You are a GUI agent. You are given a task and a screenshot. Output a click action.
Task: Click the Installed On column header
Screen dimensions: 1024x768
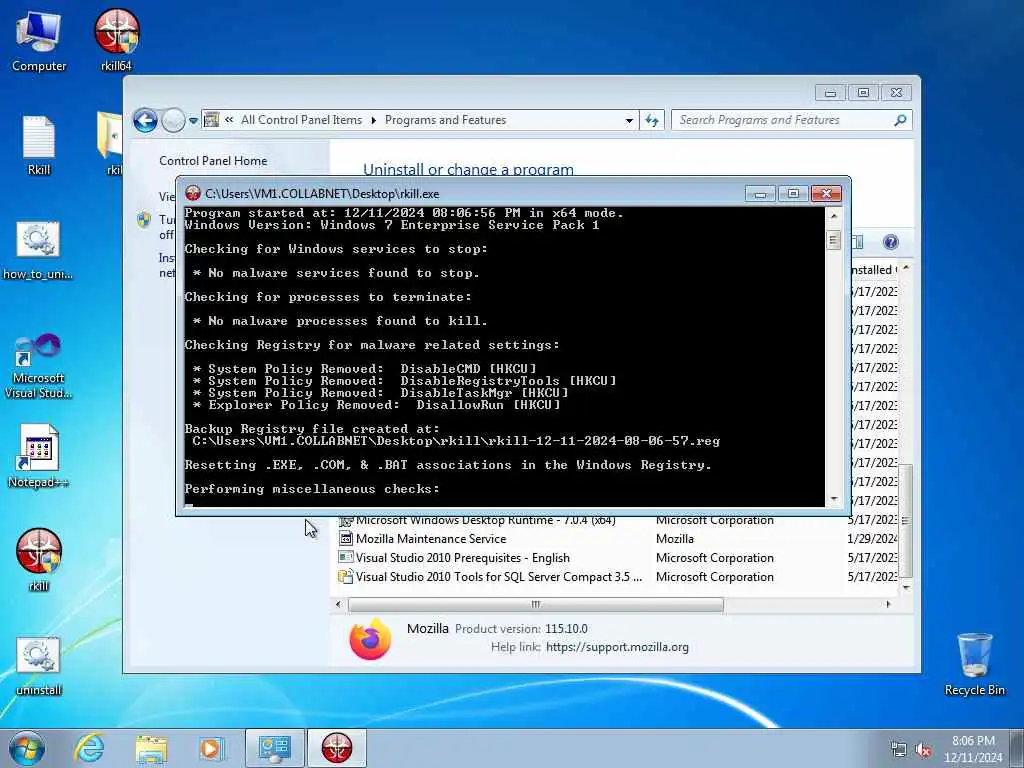pyautogui.click(x=873, y=270)
